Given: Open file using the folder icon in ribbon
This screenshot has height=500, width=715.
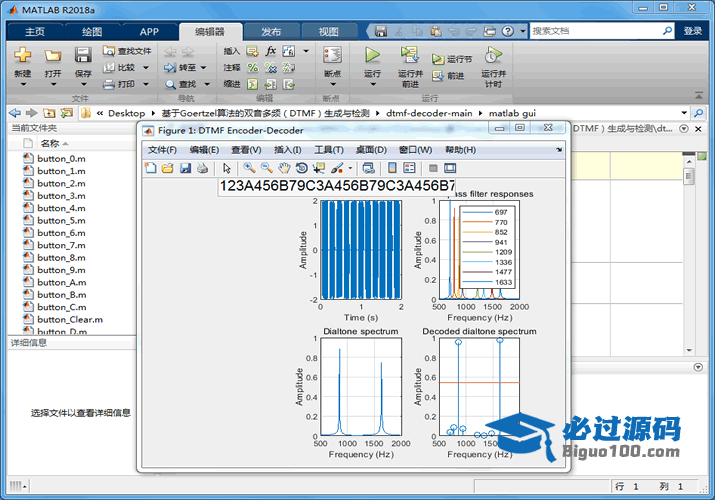Looking at the screenshot, I should tap(52, 56).
